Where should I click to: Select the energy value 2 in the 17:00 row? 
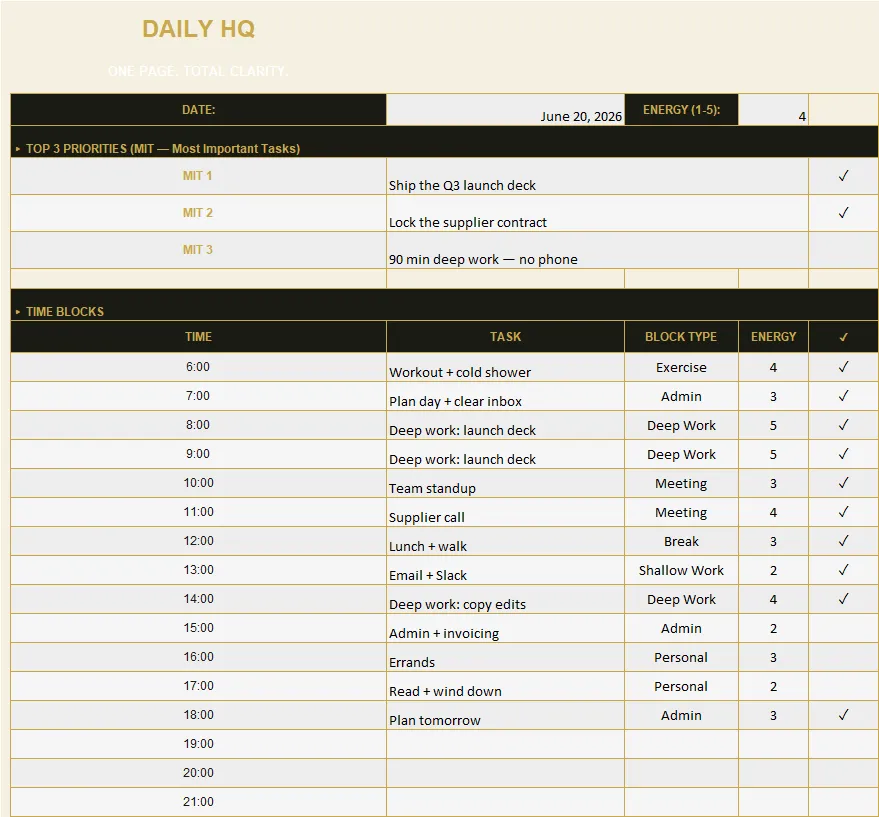point(773,686)
